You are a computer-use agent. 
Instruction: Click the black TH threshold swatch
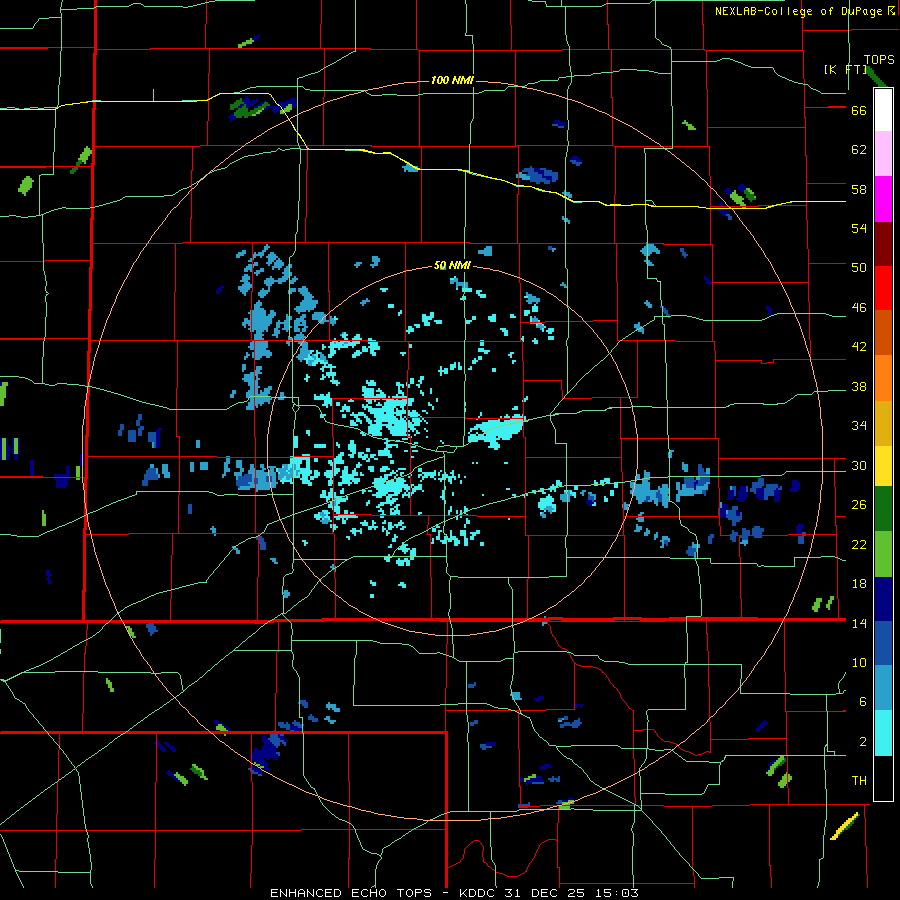point(883,778)
